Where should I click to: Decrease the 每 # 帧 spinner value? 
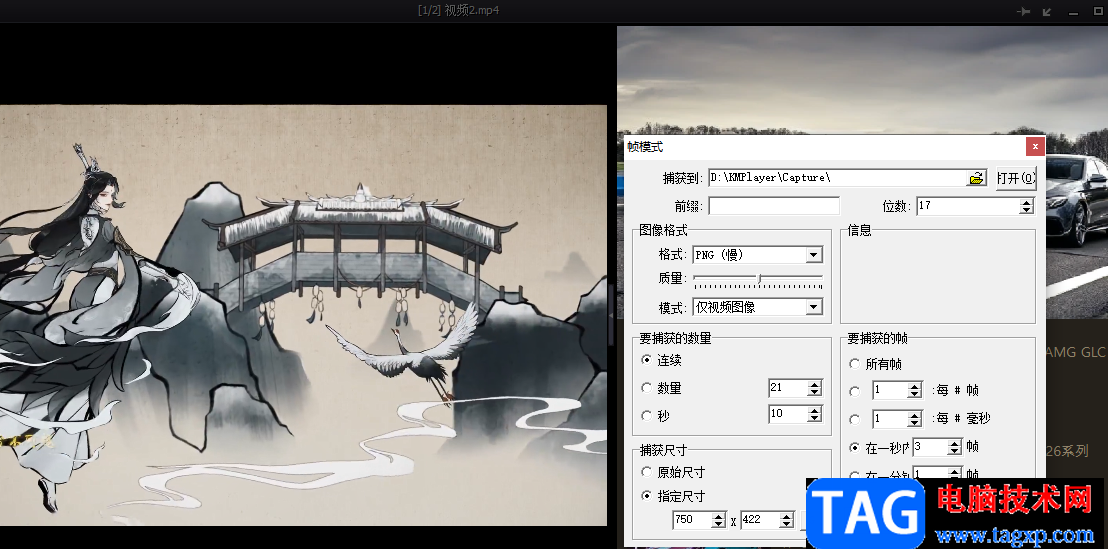tap(915, 395)
